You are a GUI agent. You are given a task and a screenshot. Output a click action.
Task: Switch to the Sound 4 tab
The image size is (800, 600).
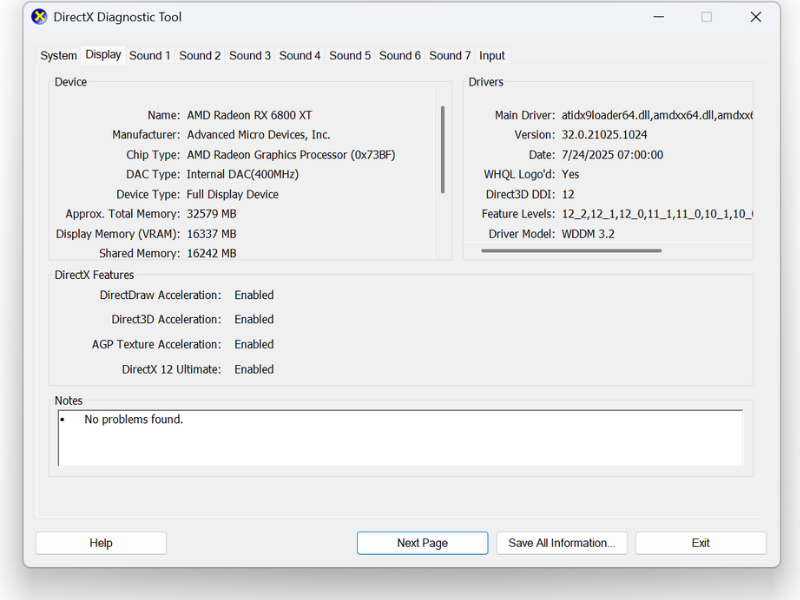coord(300,56)
